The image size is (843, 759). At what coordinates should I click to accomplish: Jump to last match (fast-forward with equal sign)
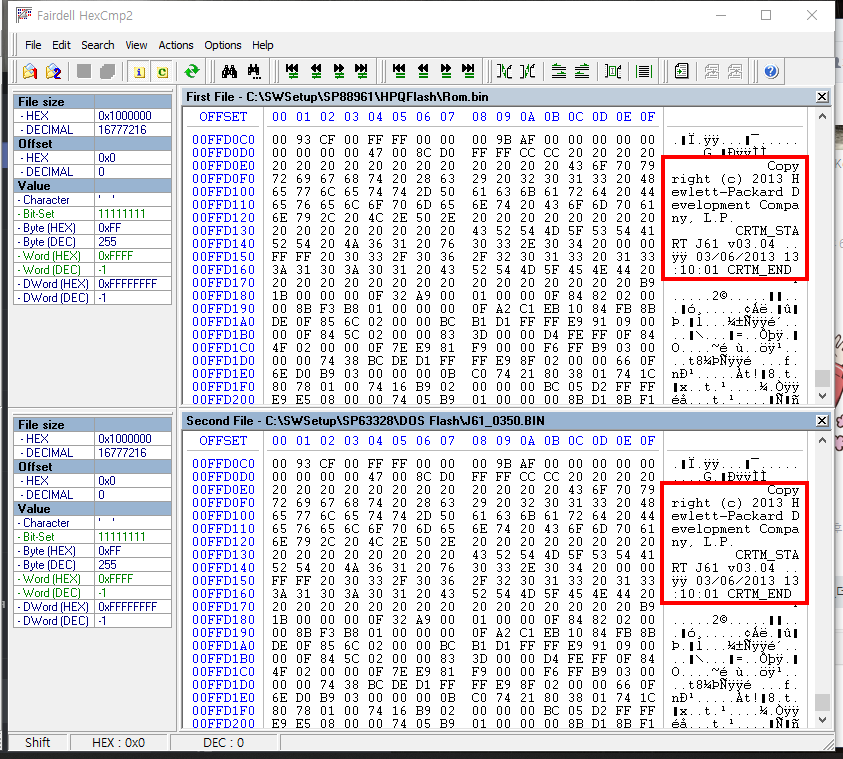click(x=468, y=71)
